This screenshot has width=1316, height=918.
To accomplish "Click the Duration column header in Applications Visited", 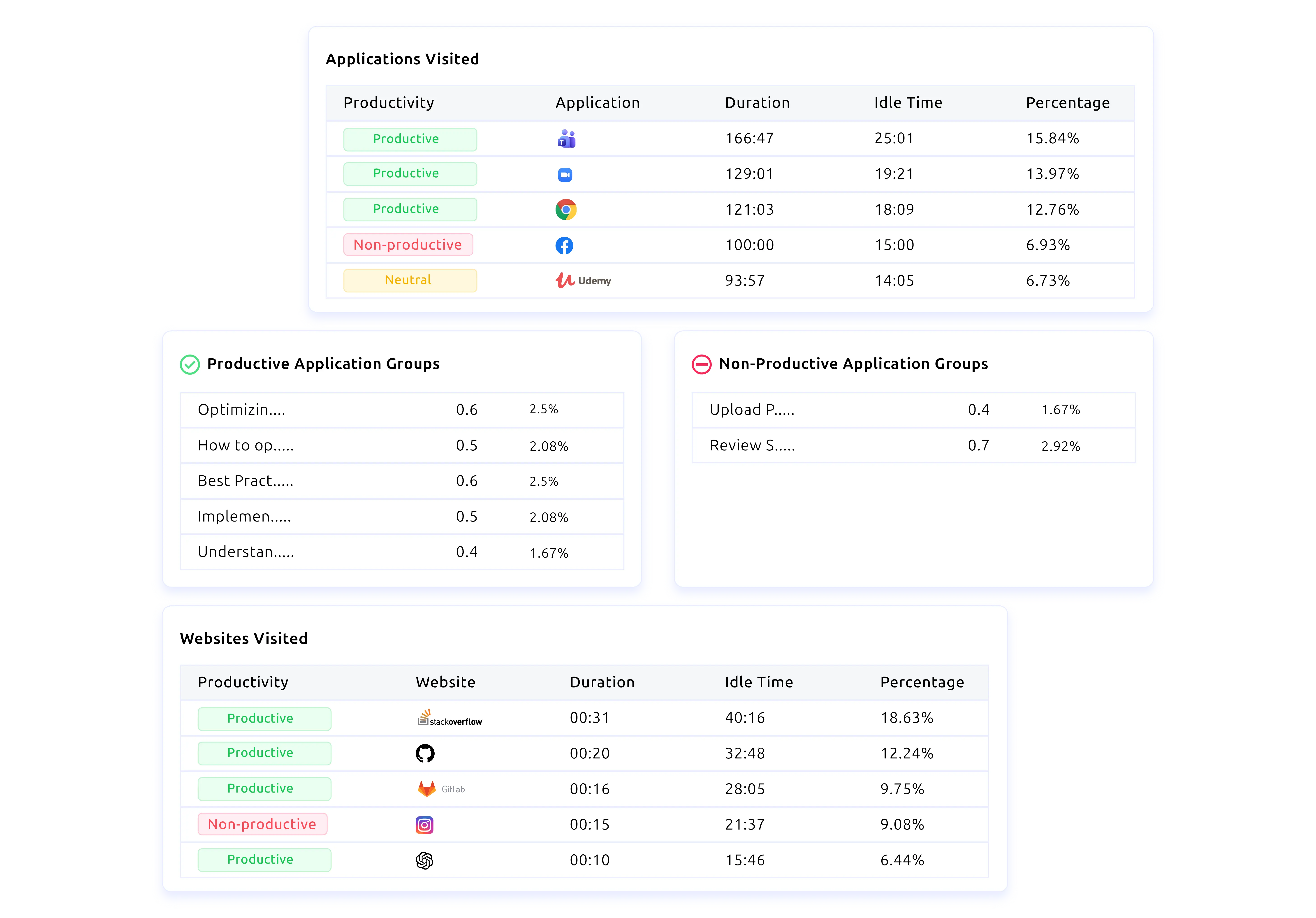I will [757, 103].
